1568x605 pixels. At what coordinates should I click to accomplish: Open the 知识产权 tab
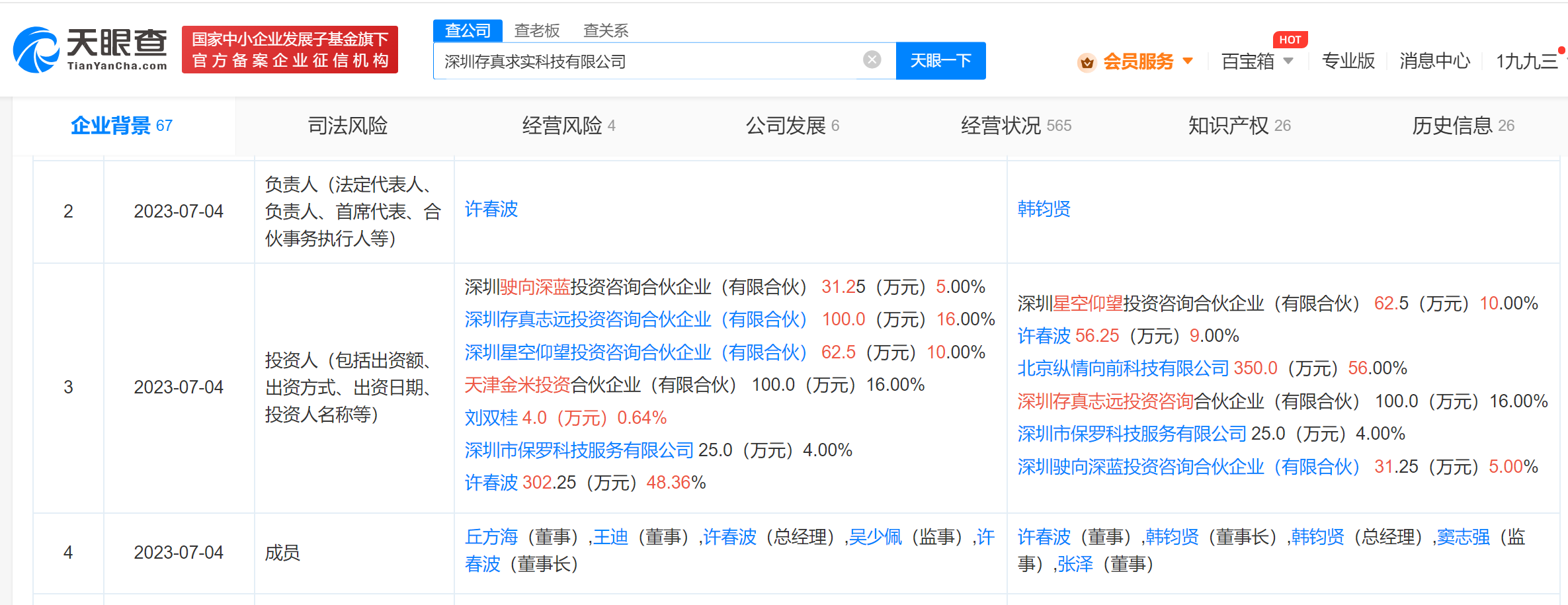(1239, 126)
